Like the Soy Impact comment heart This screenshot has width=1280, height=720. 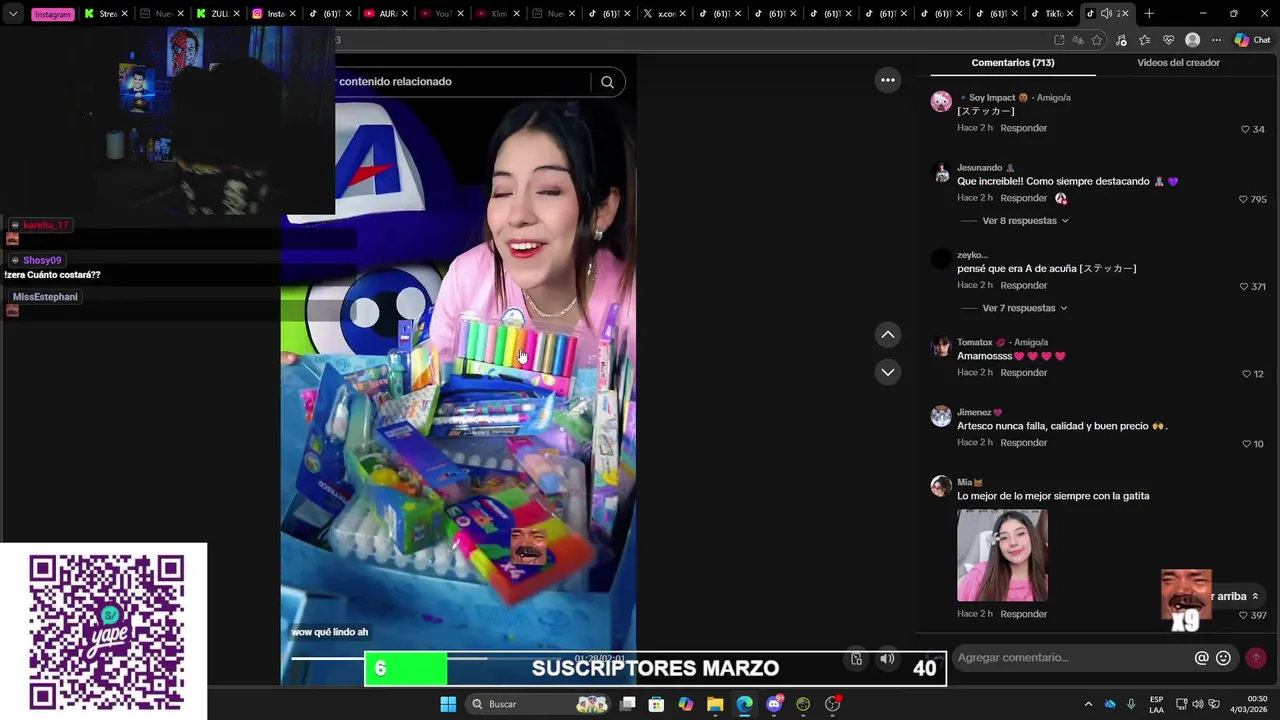click(x=1245, y=129)
